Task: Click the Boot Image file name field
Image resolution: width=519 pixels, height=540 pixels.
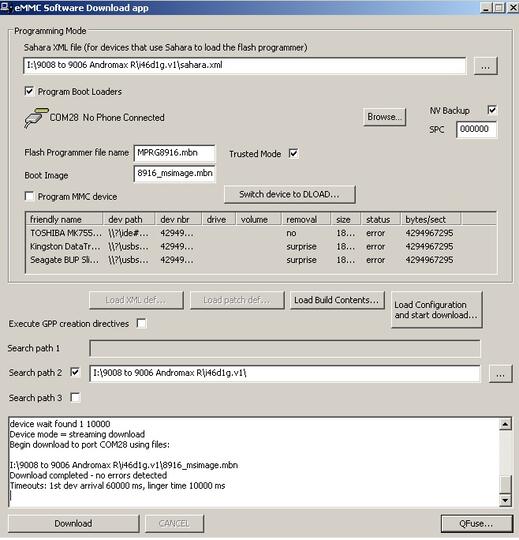Action: coord(174,173)
